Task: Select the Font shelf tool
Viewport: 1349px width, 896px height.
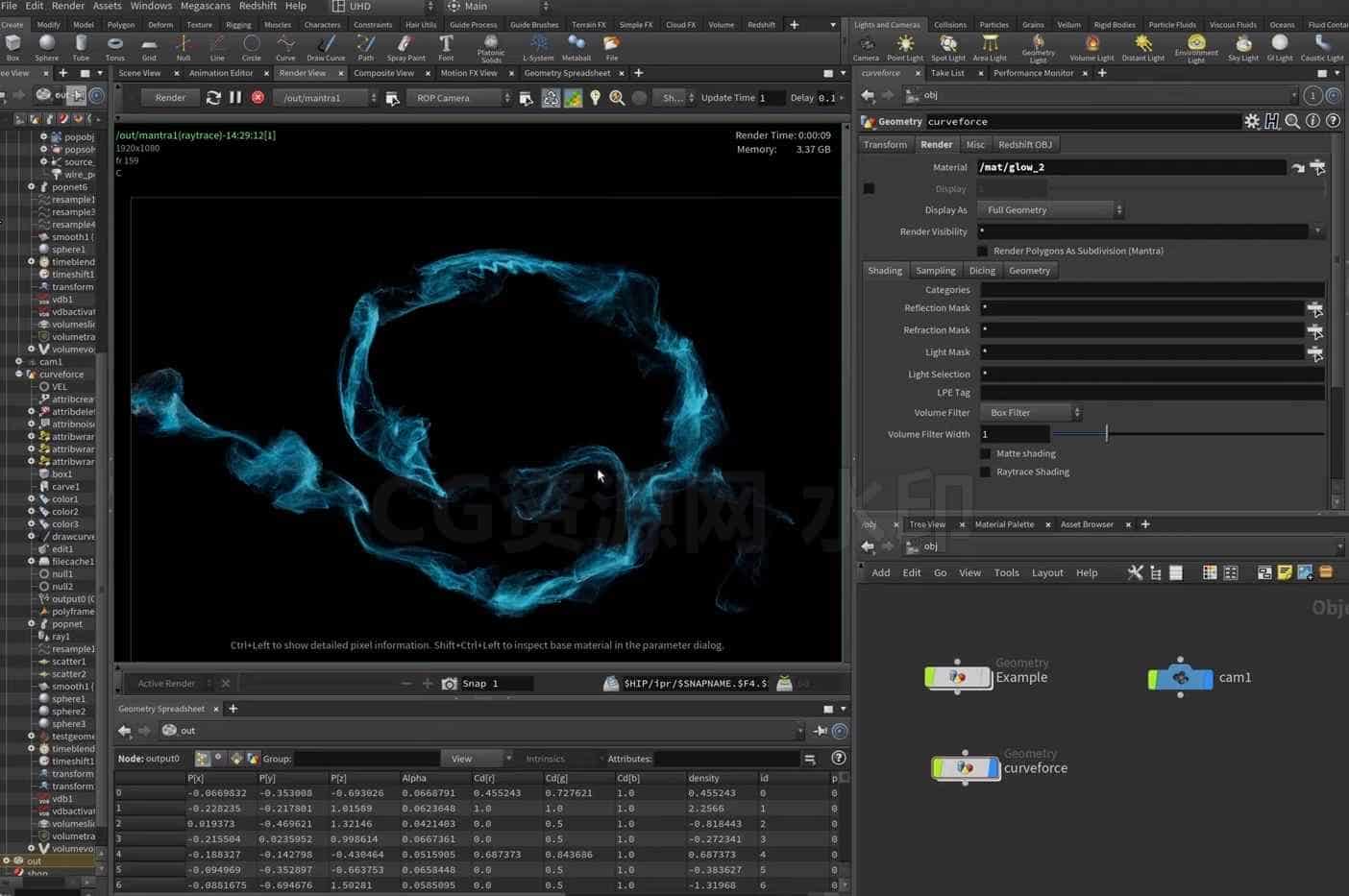Action: [446, 48]
